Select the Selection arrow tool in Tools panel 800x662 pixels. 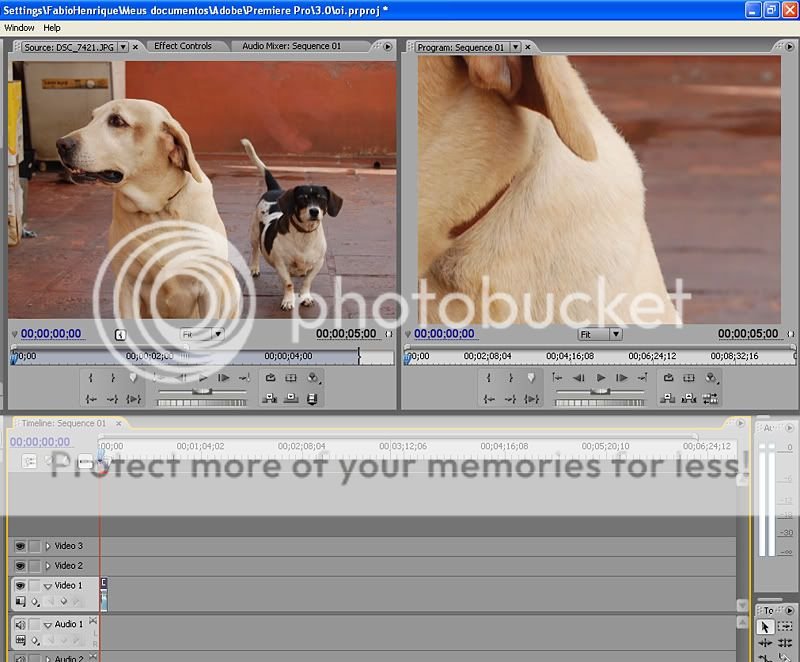point(765,627)
